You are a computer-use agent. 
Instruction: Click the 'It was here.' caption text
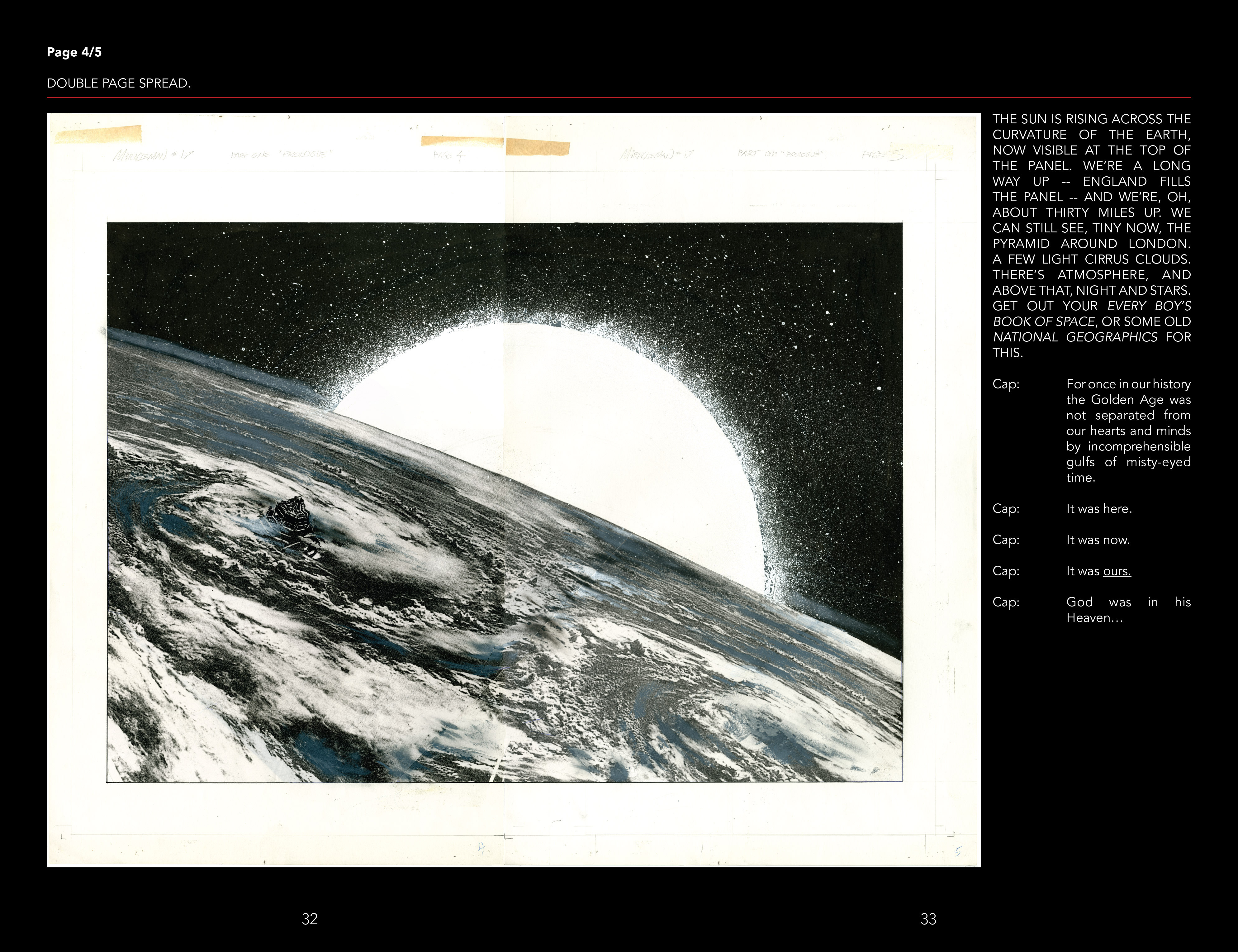[1098, 508]
